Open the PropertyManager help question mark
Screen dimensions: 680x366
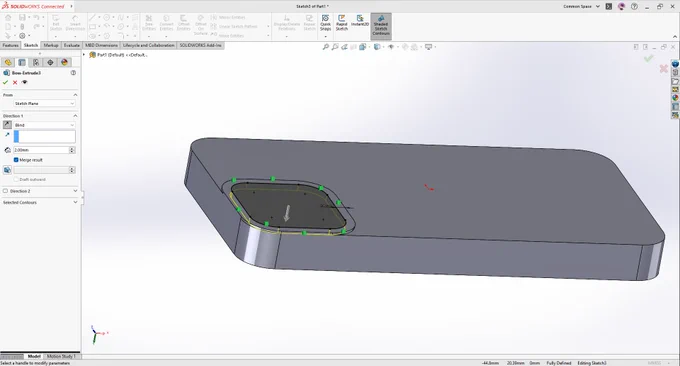[x=73, y=73]
